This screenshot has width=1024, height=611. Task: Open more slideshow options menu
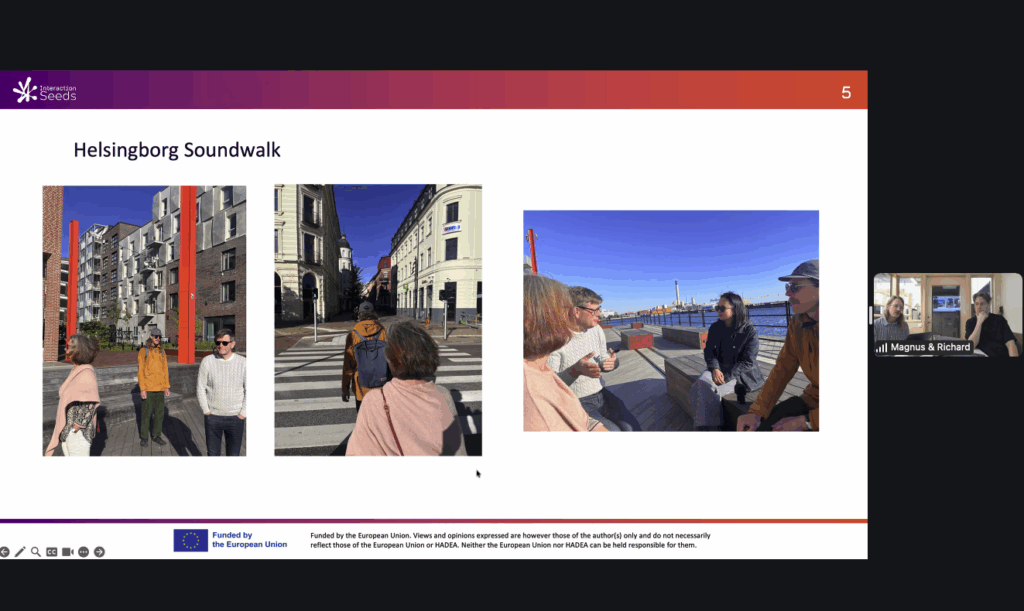pyautogui.click(x=84, y=552)
